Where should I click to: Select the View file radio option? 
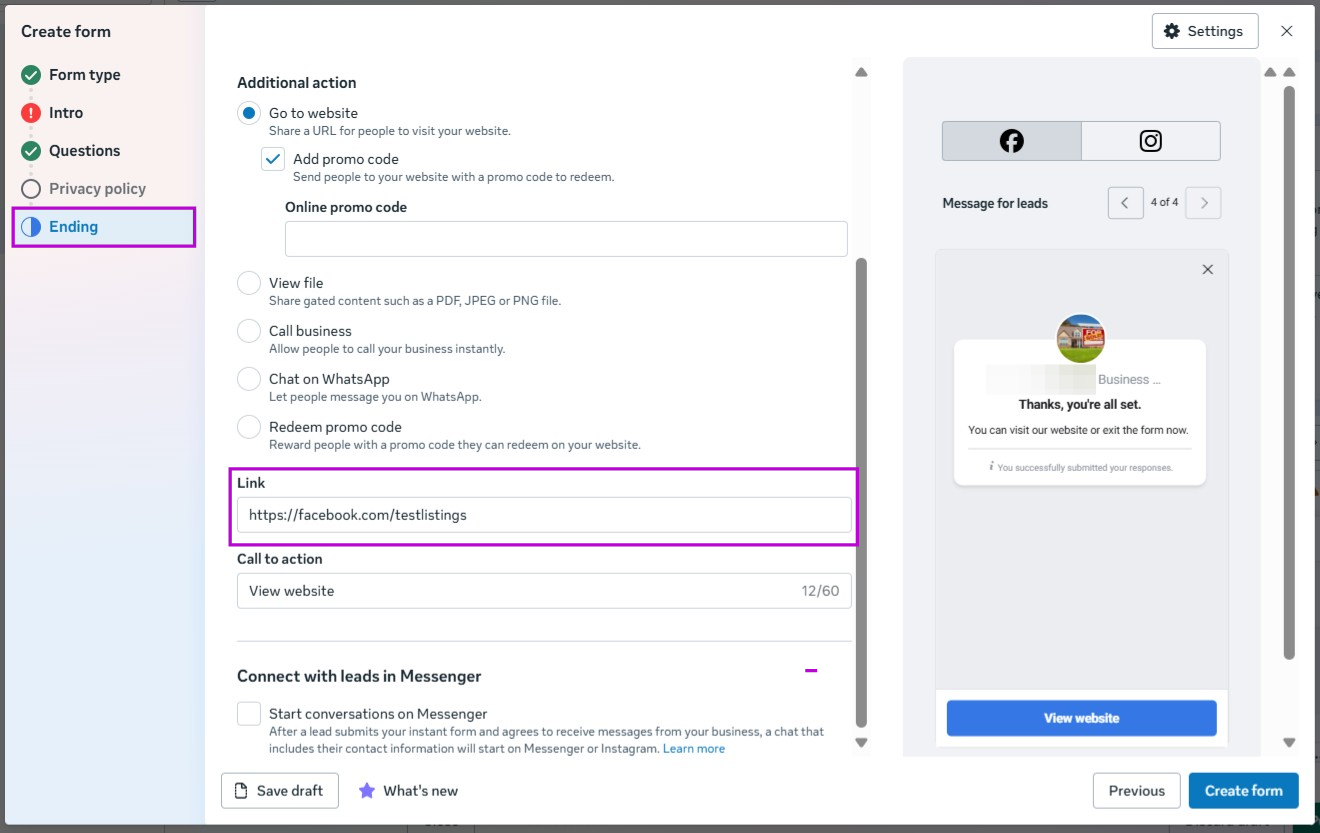tap(249, 283)
